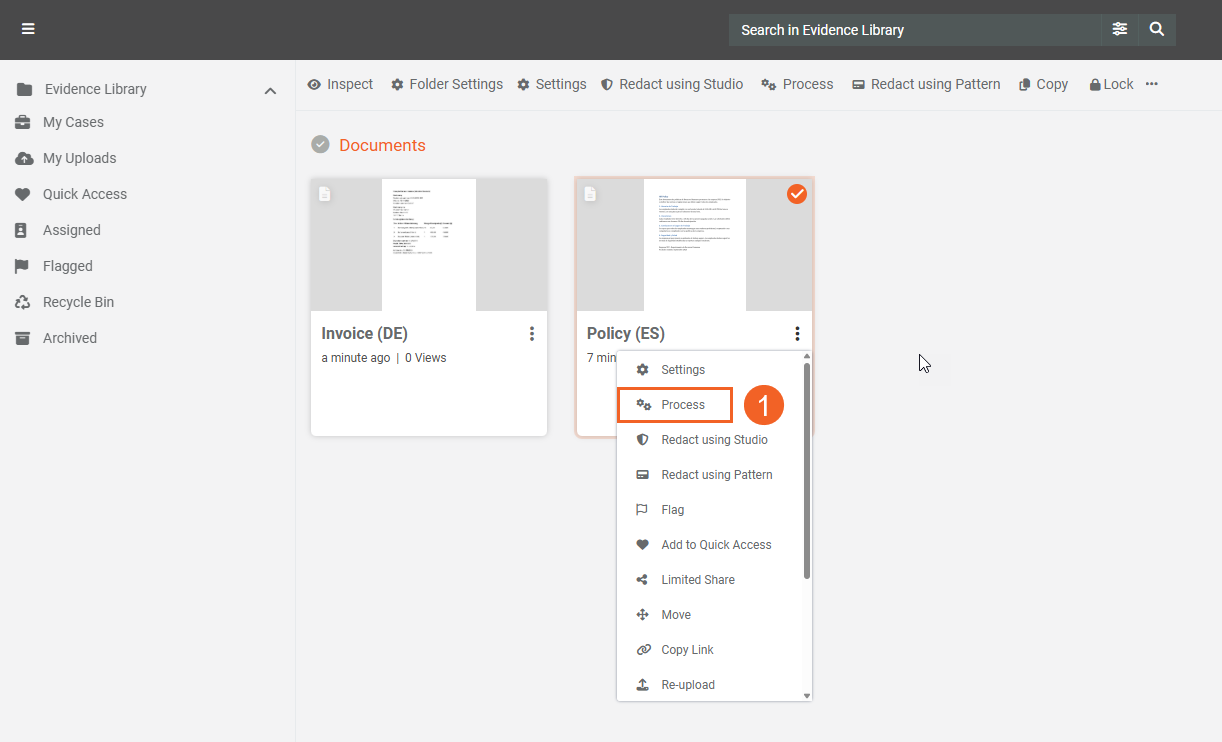Choose Limited Share in context menu

[x=697, y=580]
